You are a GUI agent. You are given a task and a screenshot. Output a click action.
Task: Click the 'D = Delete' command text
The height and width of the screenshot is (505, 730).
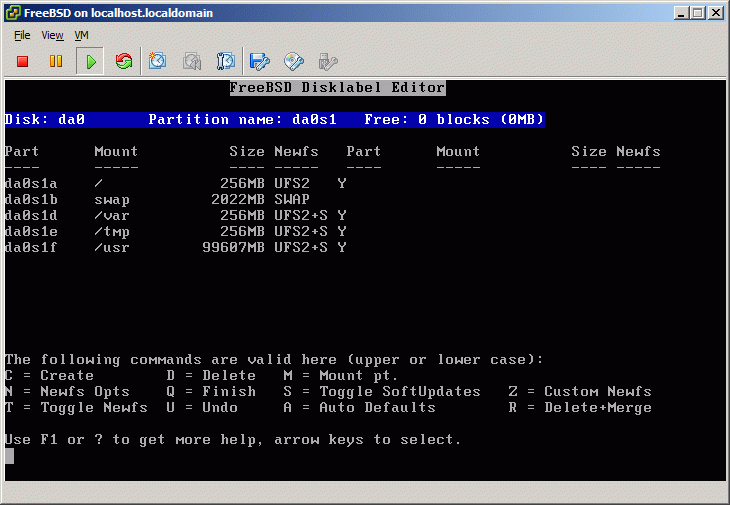(211, 376)
